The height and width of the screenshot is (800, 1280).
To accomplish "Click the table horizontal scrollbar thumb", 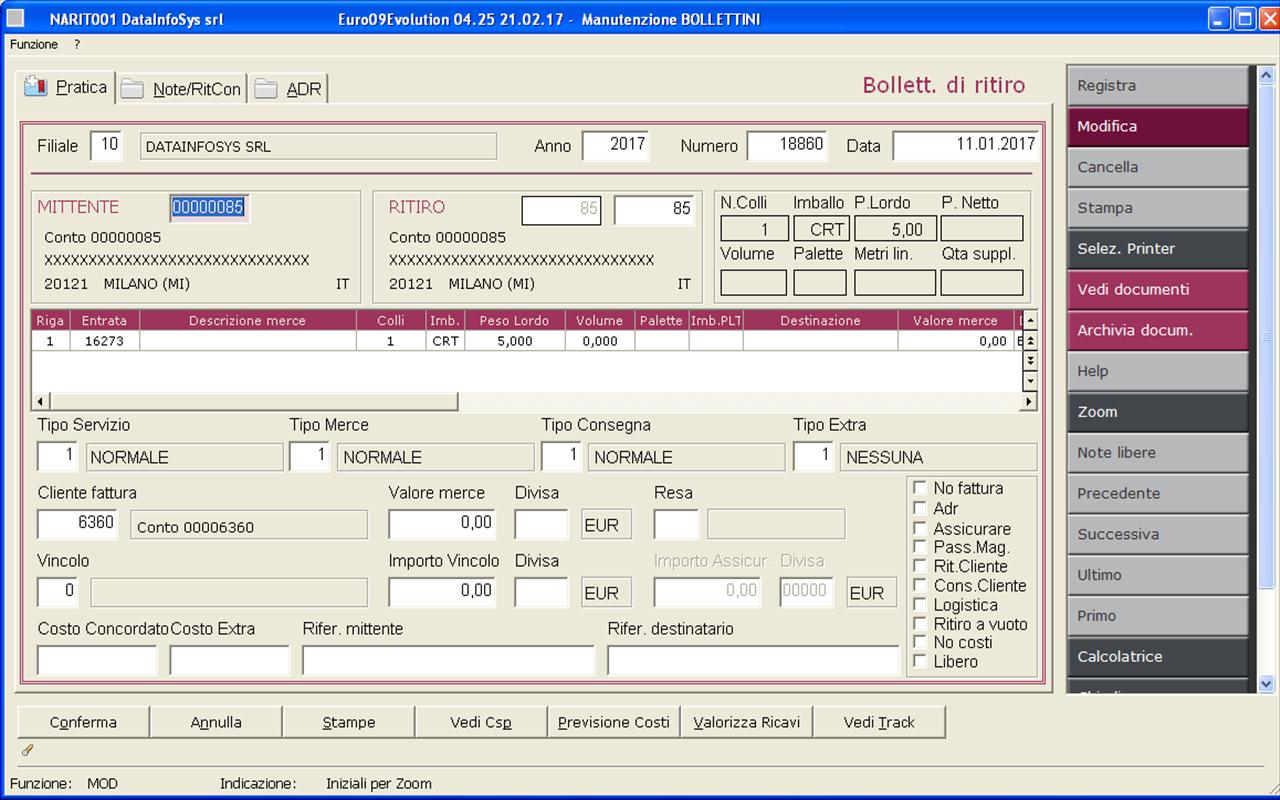I will pos(253,401).
